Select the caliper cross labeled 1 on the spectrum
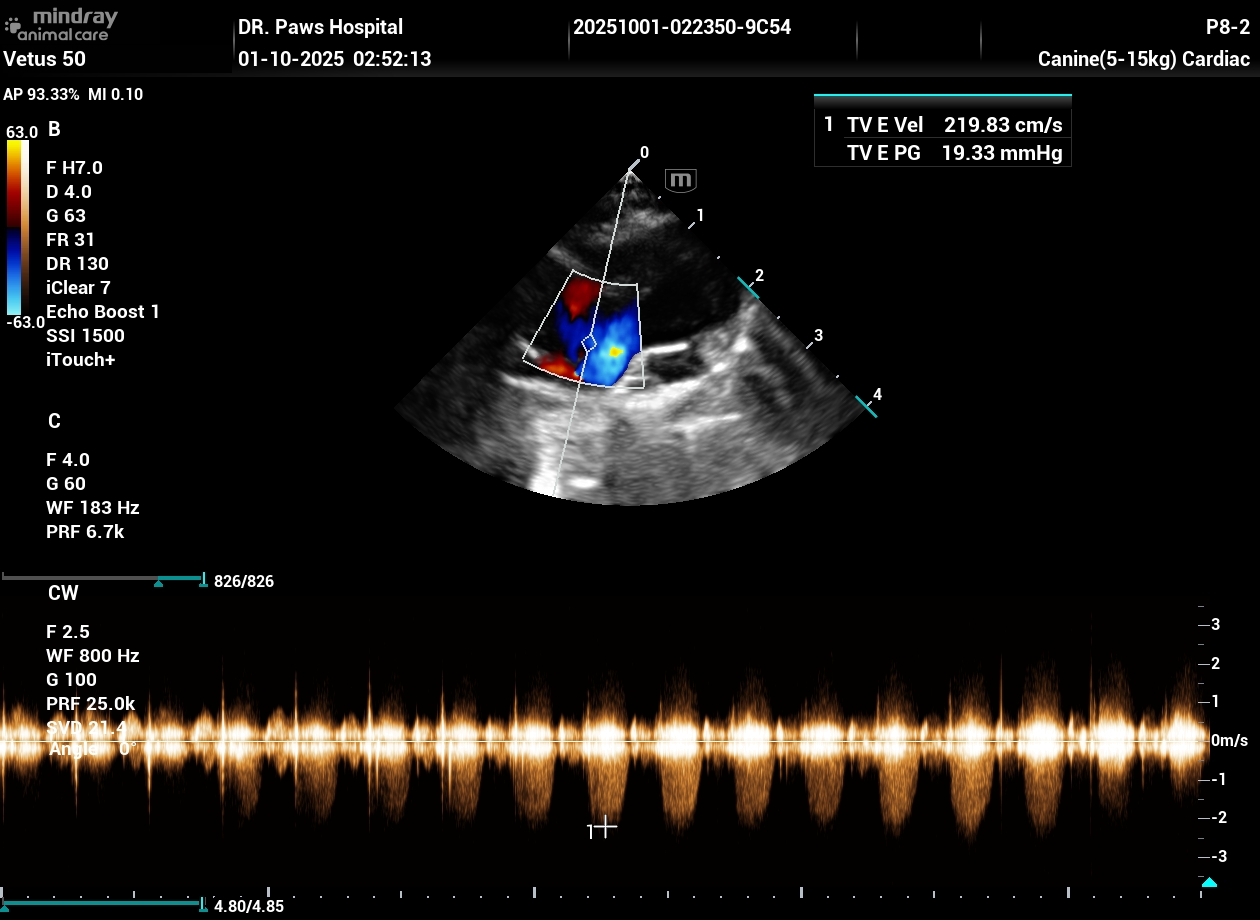 pyautogui.click(x=606, y=827)
